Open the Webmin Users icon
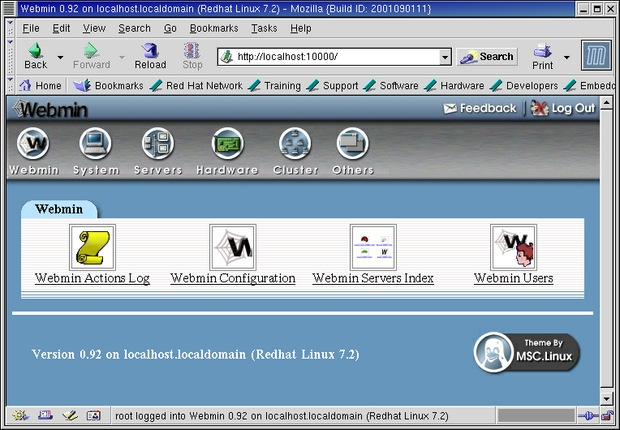Viewport: 620px width, 430px height. click(513, 247)
